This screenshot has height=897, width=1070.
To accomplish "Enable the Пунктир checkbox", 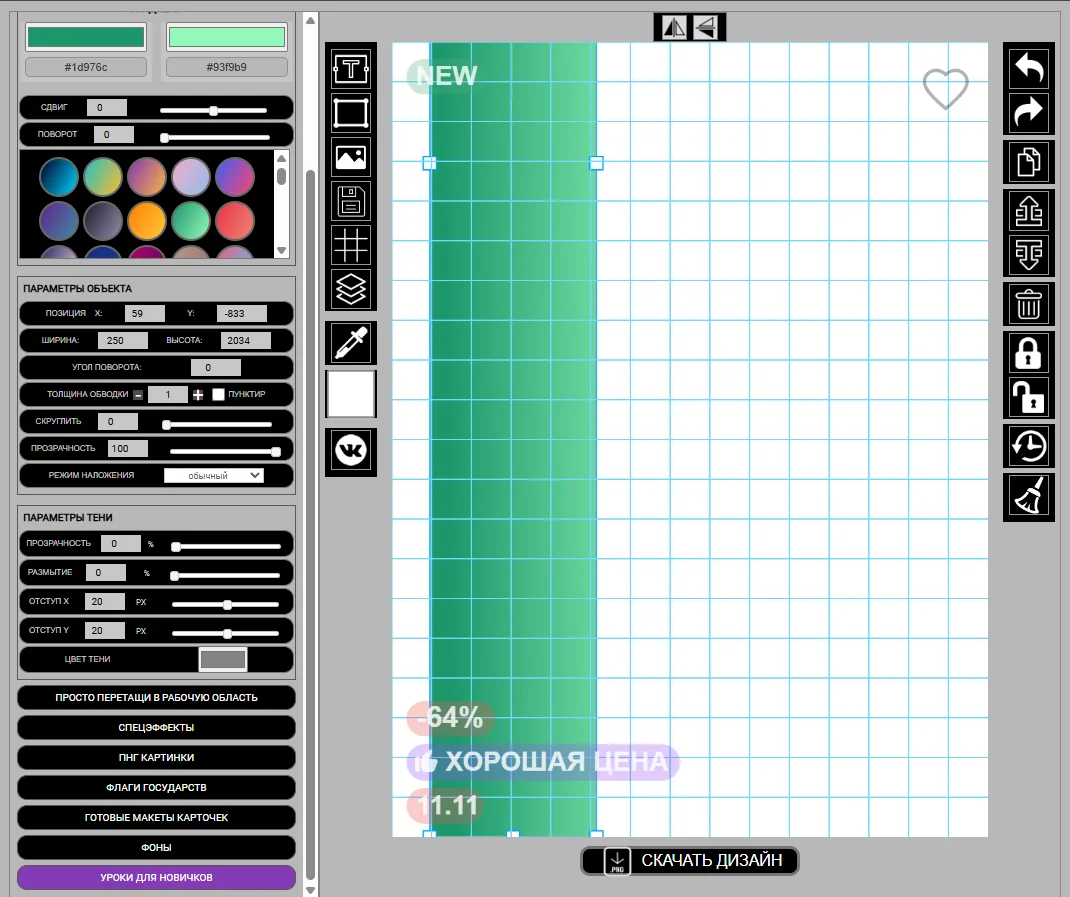I will (x=218, y=395).
